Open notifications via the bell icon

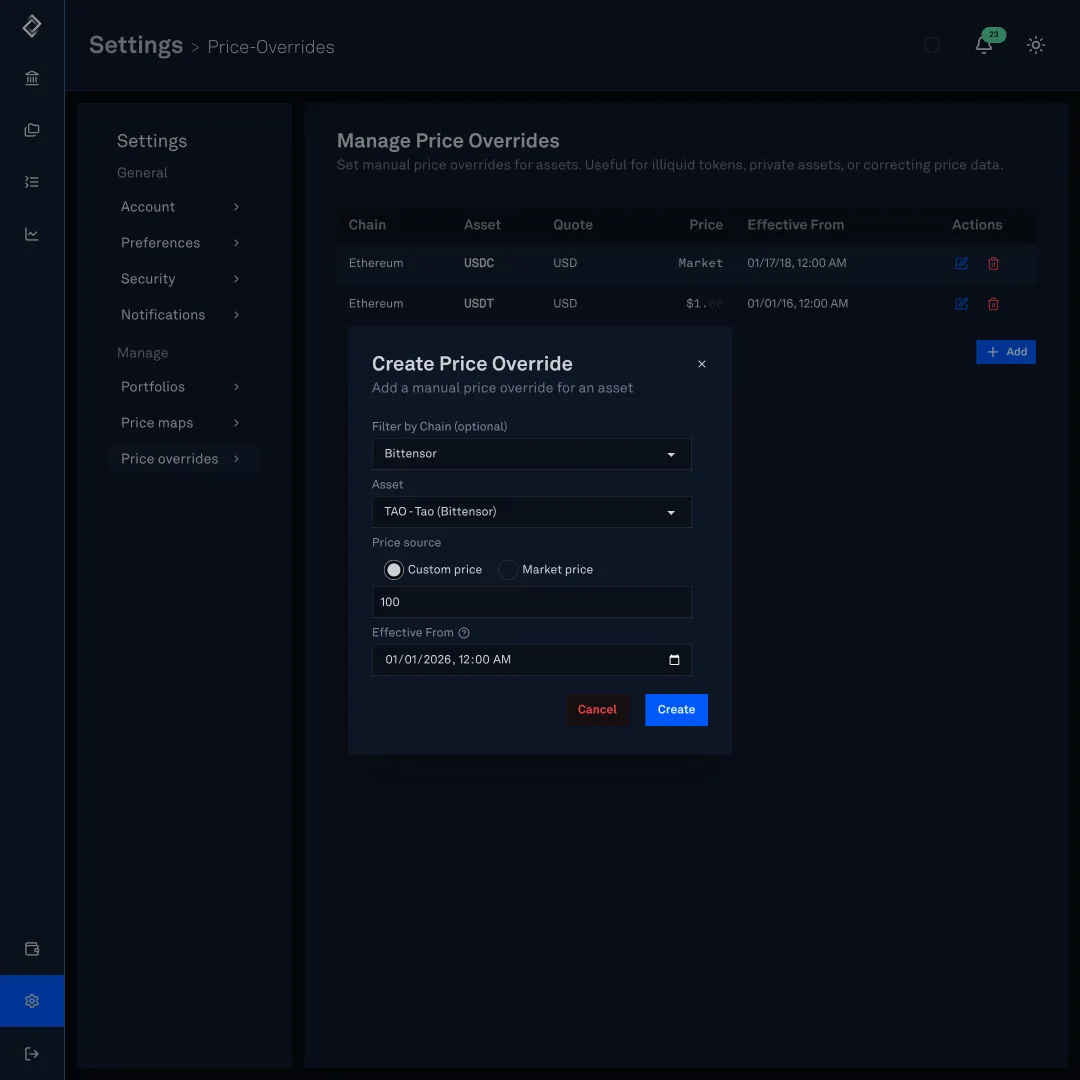click(983, 45)
